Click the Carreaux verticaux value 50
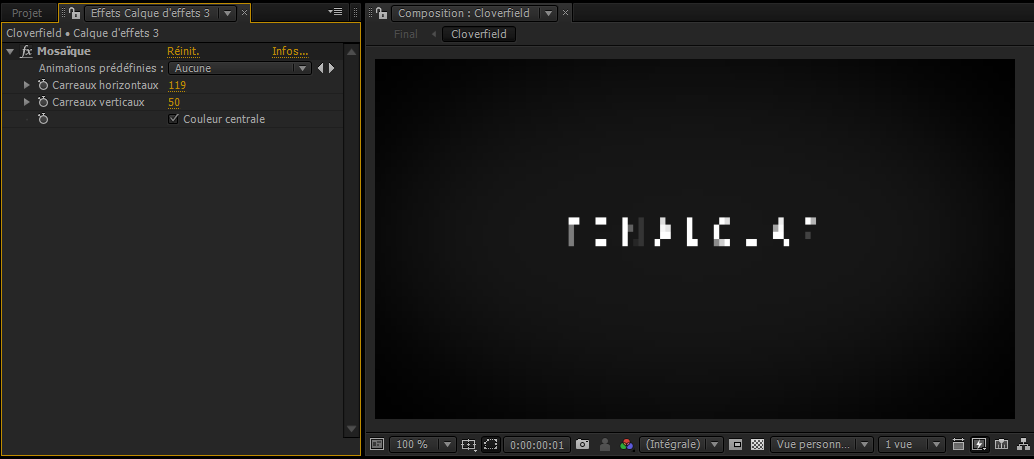 [x=174, y=102]
